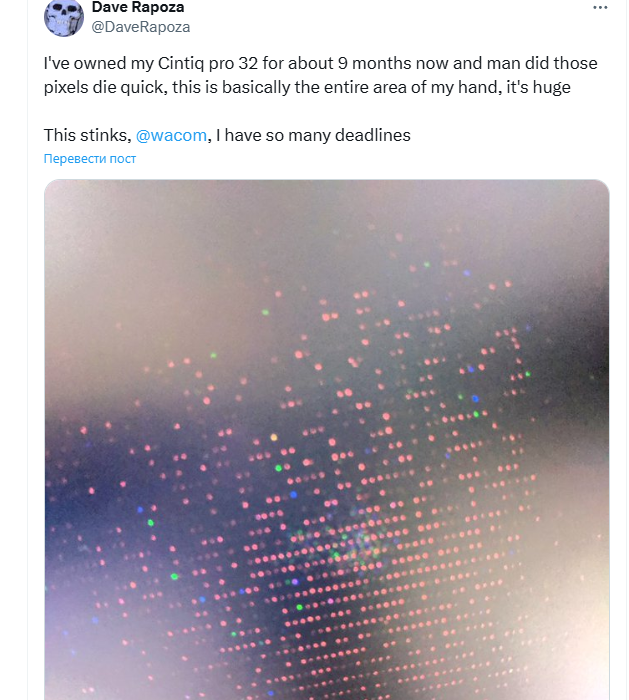Open the three-dot more options menu

click(x=599, y=8)
